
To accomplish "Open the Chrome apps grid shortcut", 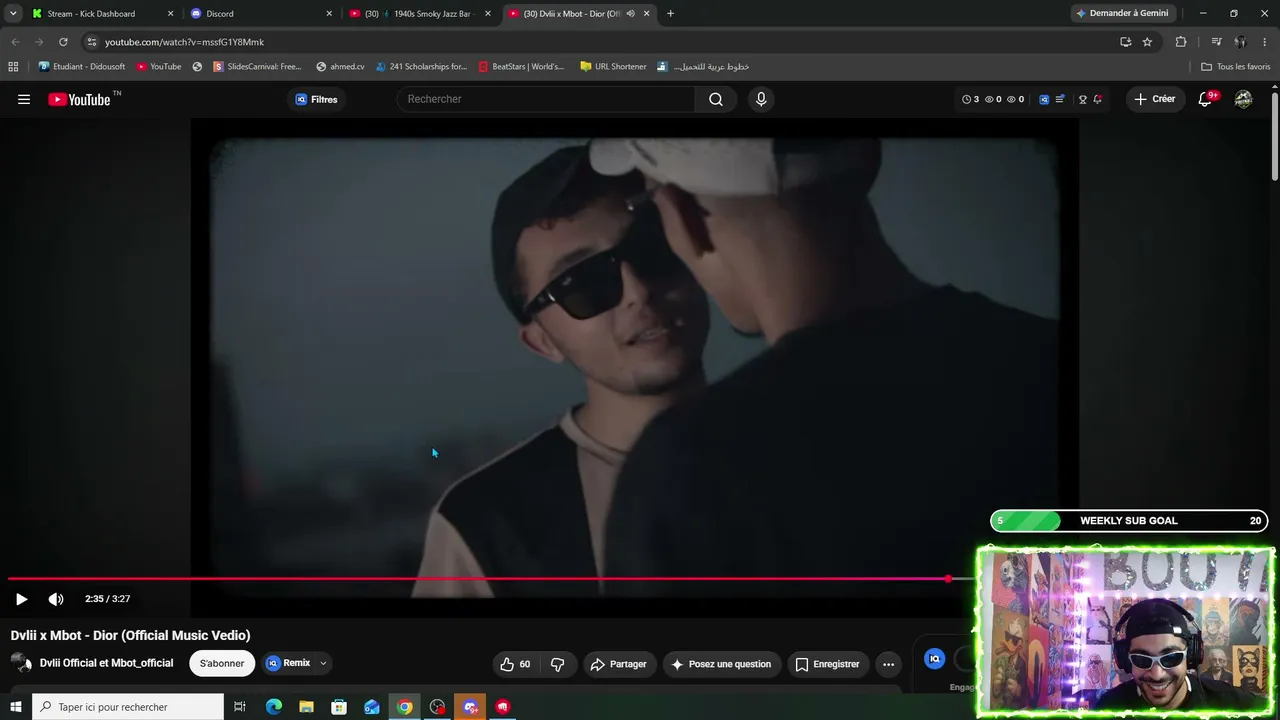I will point(13,67).
